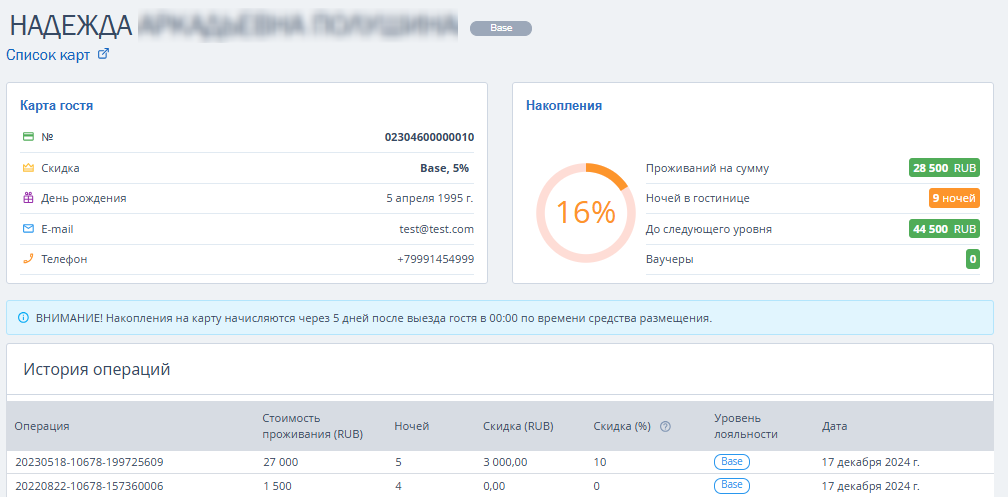
Task: Click the Дата column header
Action: click(x=834, y=426)
